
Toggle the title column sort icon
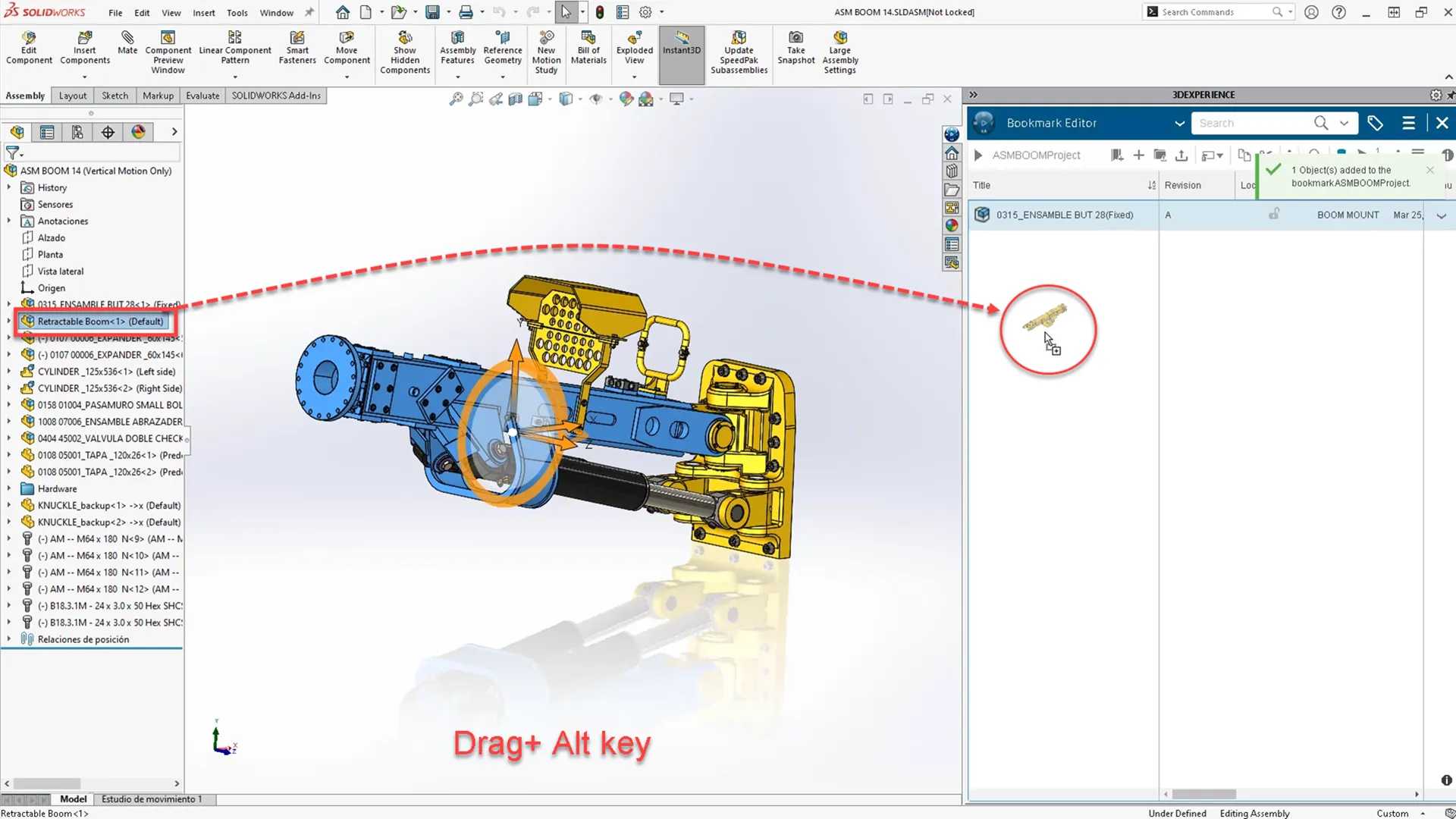[1151, 185]
